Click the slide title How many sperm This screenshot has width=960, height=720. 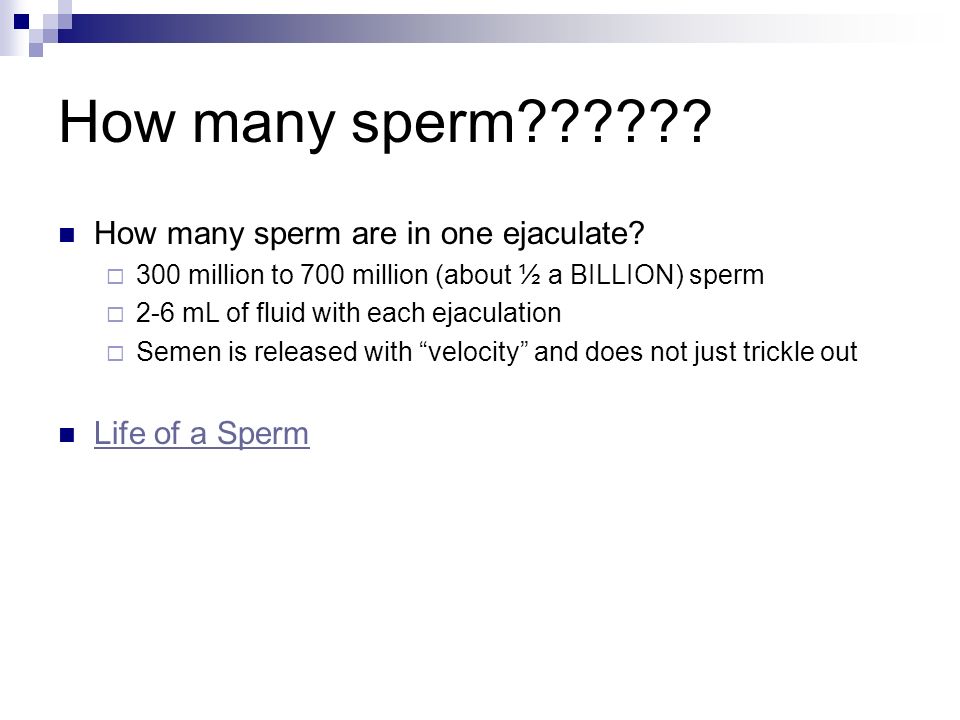[x=385, y=122]
